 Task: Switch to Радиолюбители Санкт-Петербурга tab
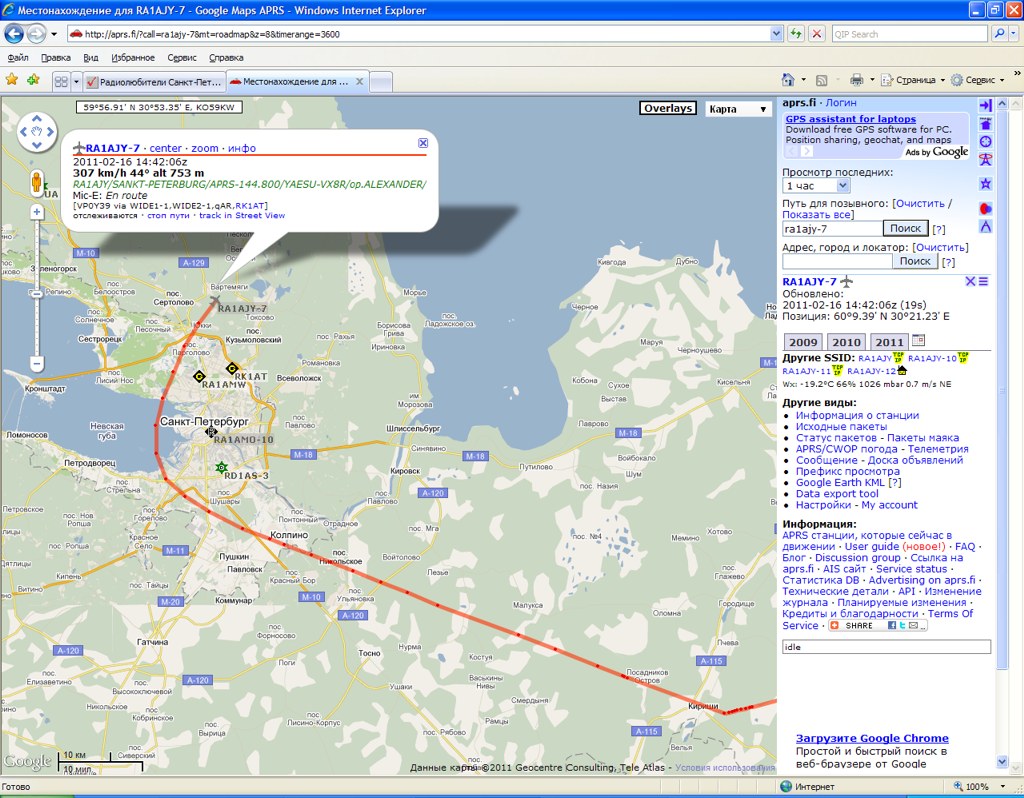tap(153, 81)
